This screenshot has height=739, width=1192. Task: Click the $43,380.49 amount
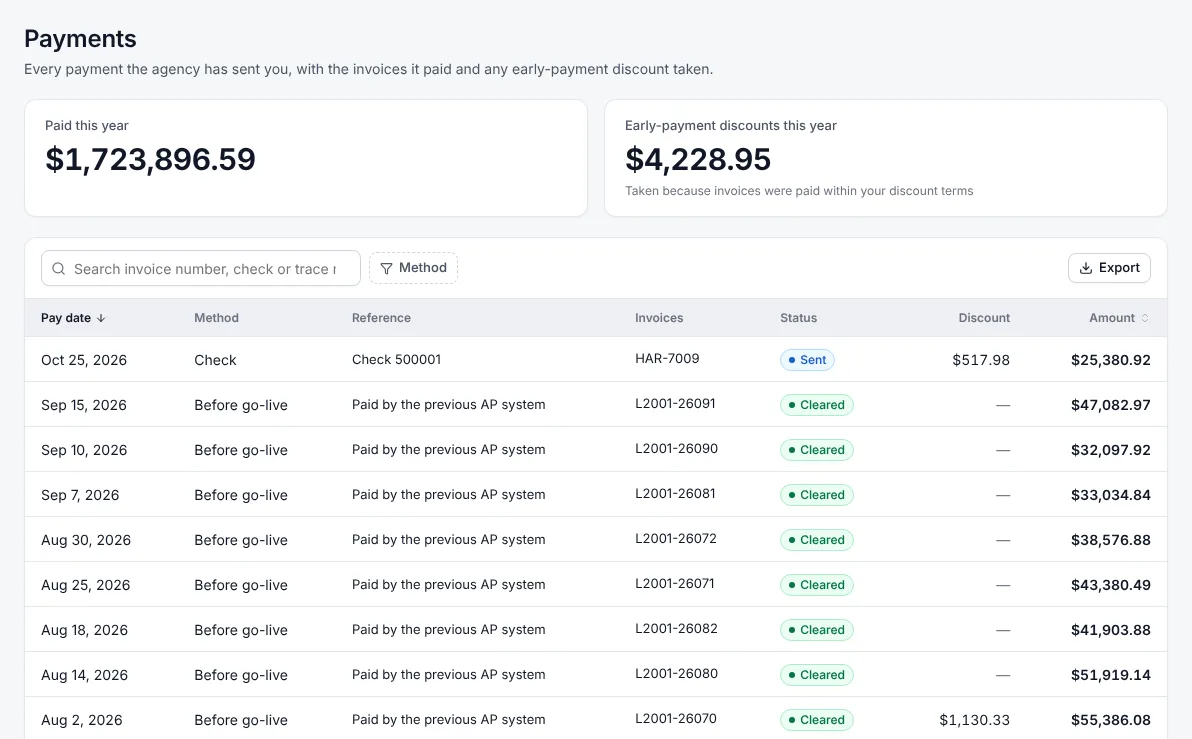1111,584
